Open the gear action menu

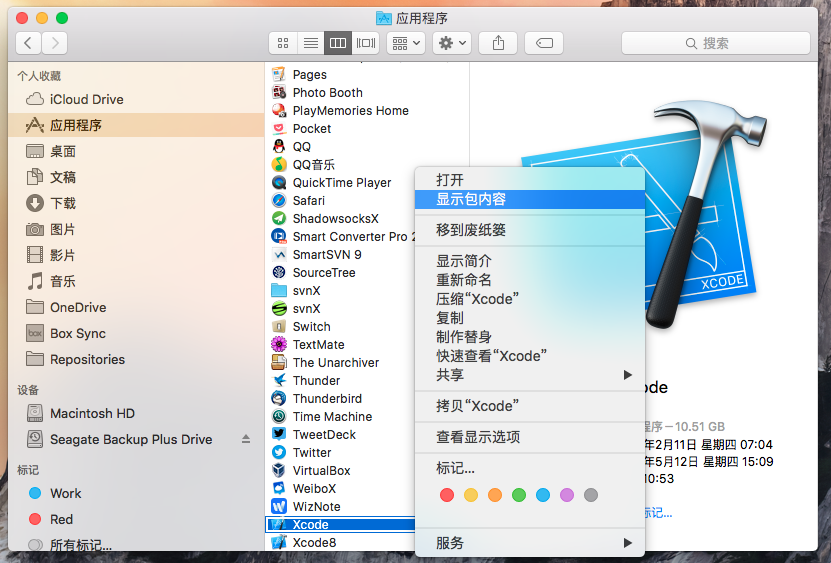[452, 43]
